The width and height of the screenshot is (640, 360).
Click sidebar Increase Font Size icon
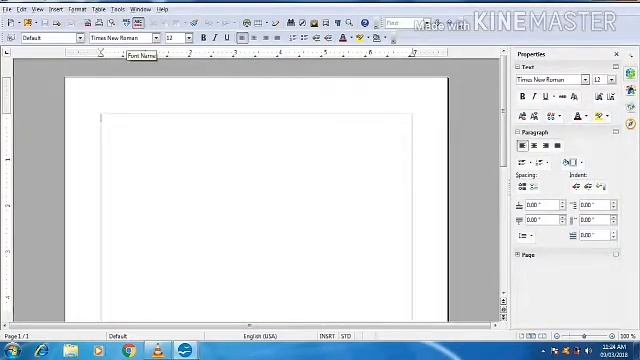pos(599,97)
